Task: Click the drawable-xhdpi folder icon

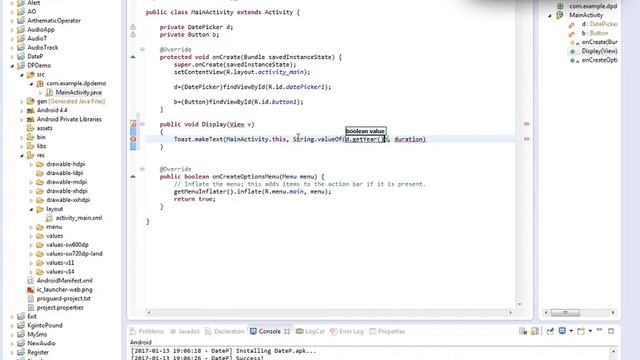Action: [40, 191]
